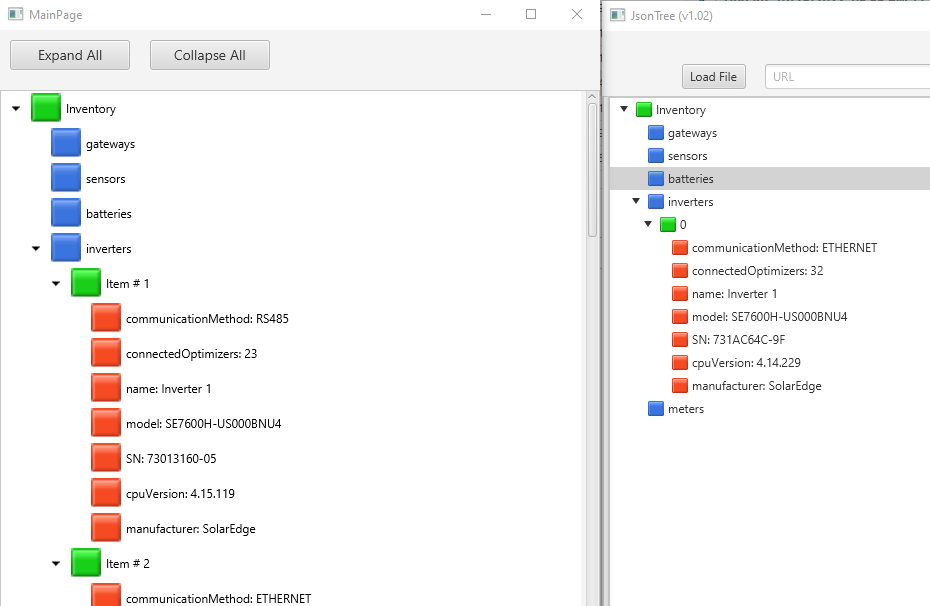Click the MainPage vertical scrollbar thumb
The image size is (930, 606).
[592, 170]
